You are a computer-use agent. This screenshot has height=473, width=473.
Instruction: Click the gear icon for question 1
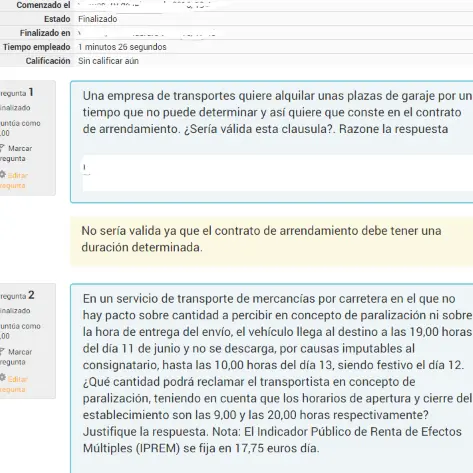tap(2, 174)
